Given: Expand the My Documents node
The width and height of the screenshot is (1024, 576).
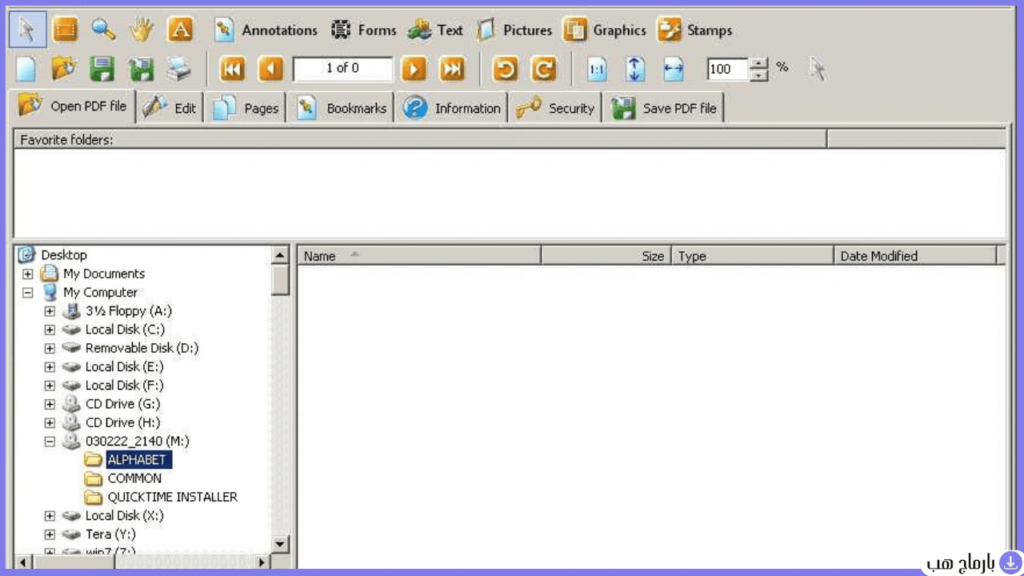Looking at the screenshot, I should pyautogui.click(x=27, y=274).
